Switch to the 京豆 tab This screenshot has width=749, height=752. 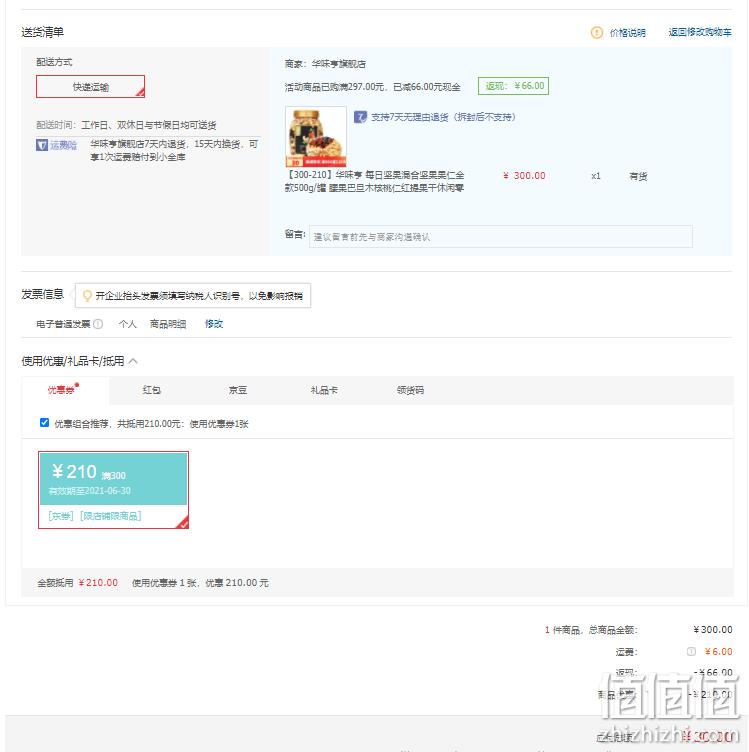[x=238, y=390]
